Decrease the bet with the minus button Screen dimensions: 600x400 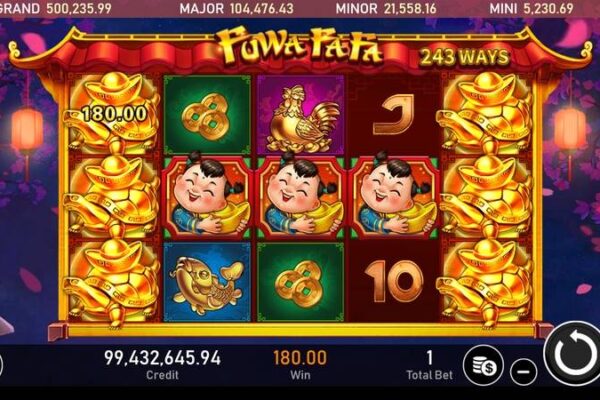(524, 371)
